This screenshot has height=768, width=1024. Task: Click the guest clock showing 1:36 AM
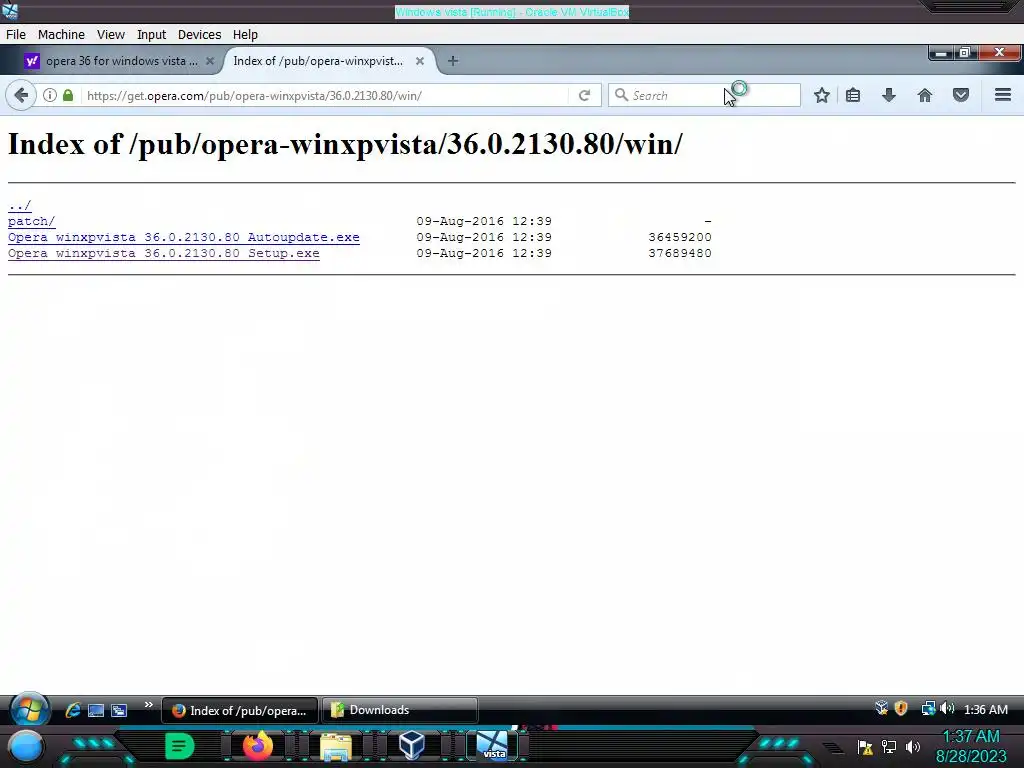tap(985, 709)
